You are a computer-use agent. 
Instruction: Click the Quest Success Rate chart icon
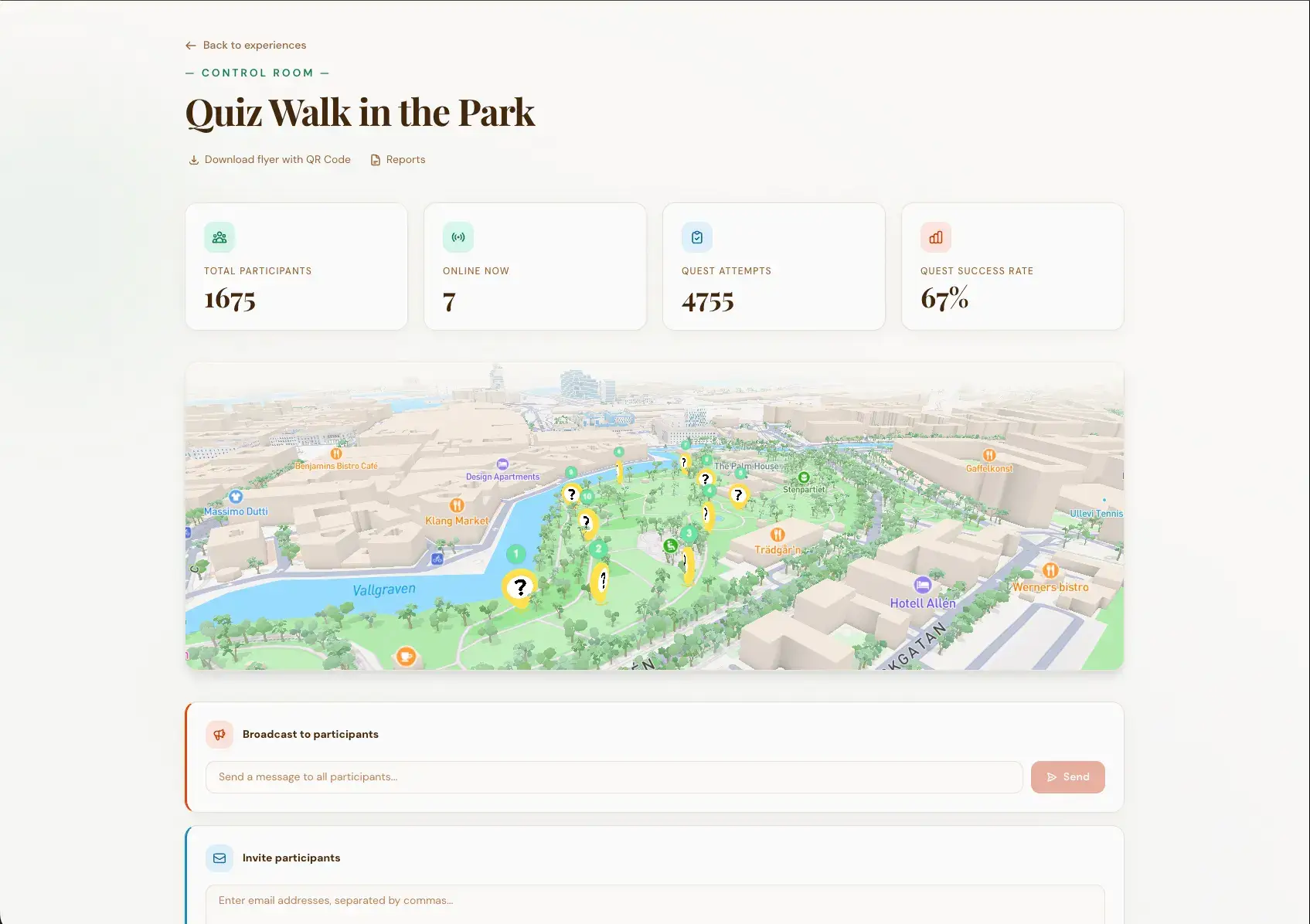click(936, 238)
